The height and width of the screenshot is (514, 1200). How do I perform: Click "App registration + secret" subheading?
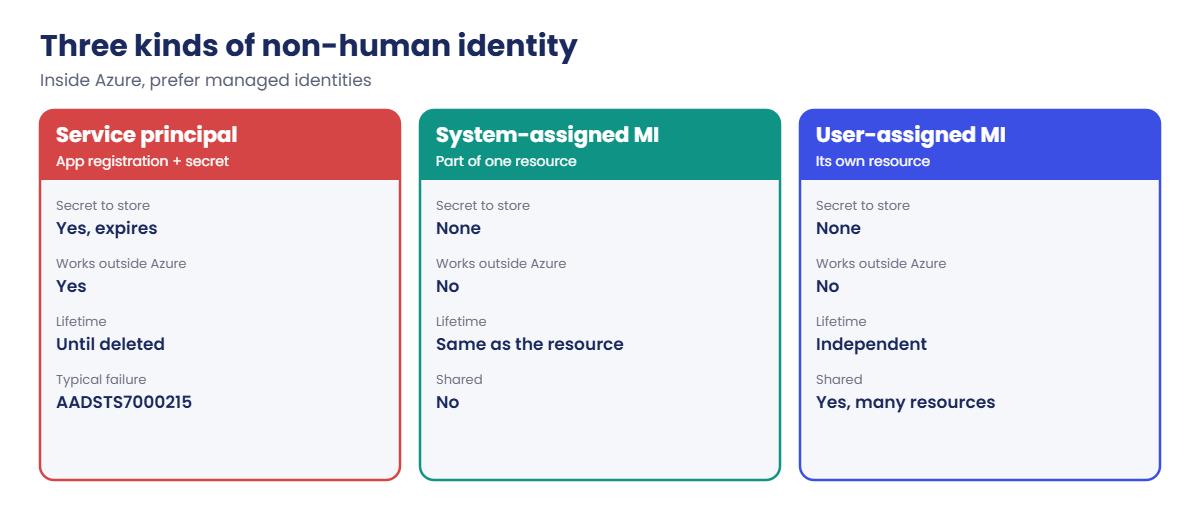coord(142,161)
